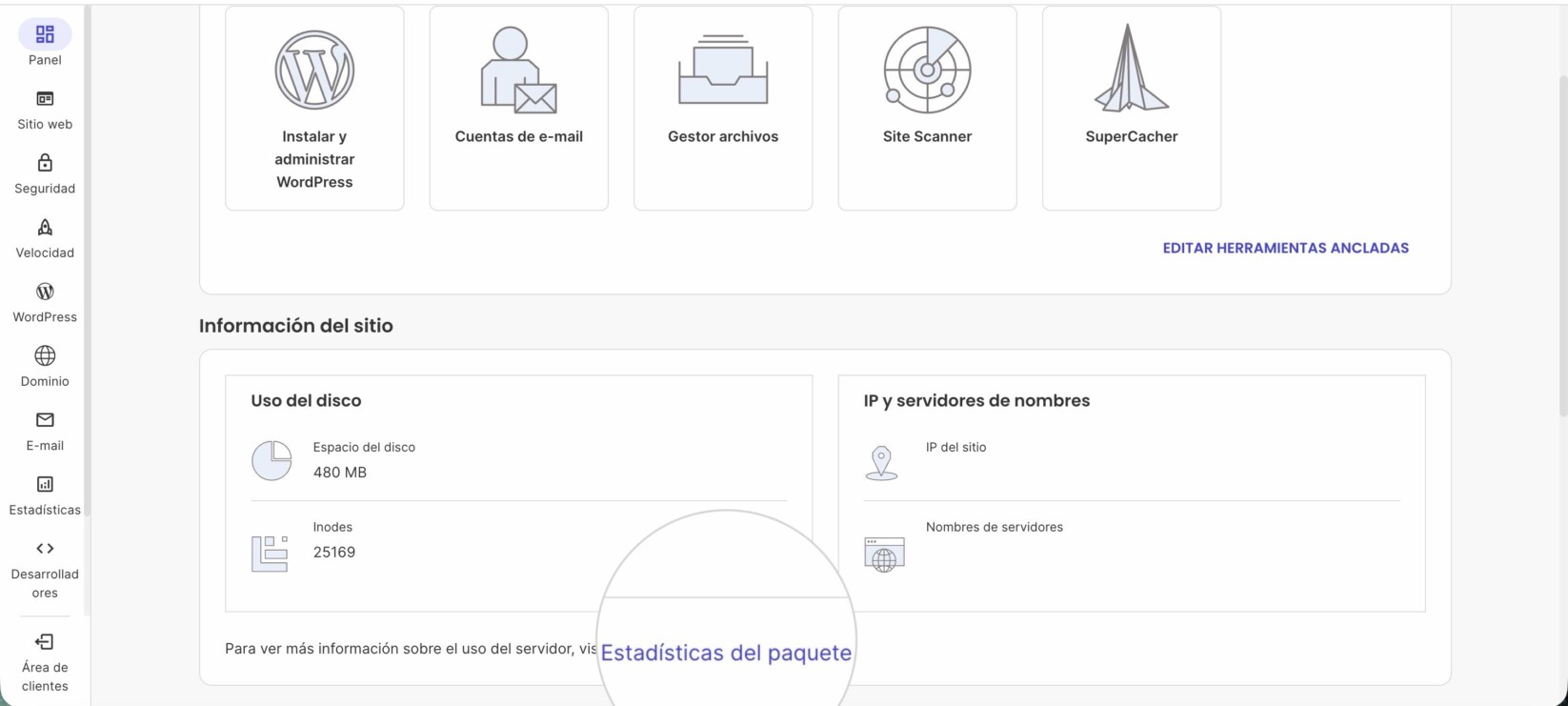Image resolution: width=1568 pixels, height=706 pixels.
Task: Click the Información del sitio heading
Action: 296,326
